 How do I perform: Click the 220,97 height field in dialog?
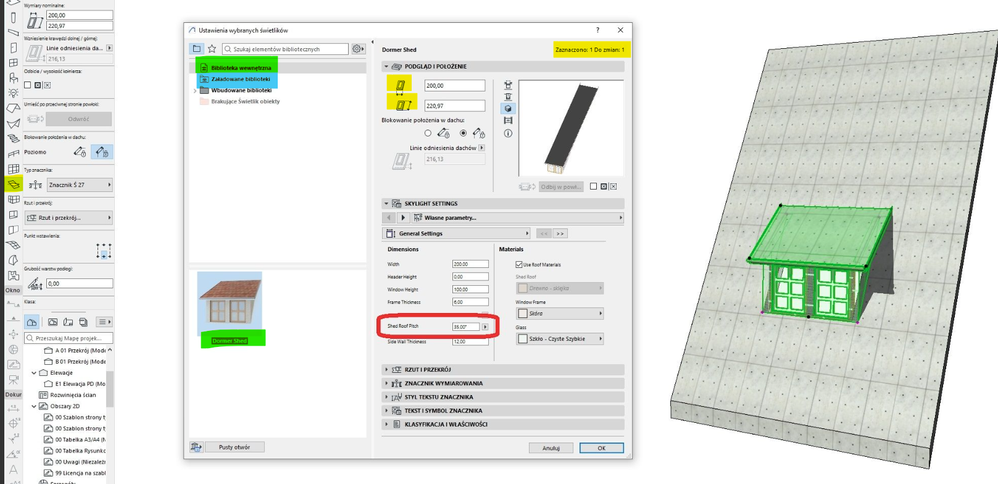tap(454, 106)
